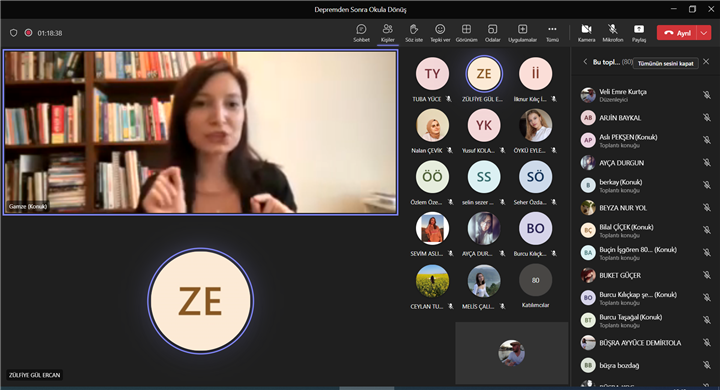Screen dimensions: 720x390
Task: Toggle the Mikrofon mute state
Action: coord(613,33)
